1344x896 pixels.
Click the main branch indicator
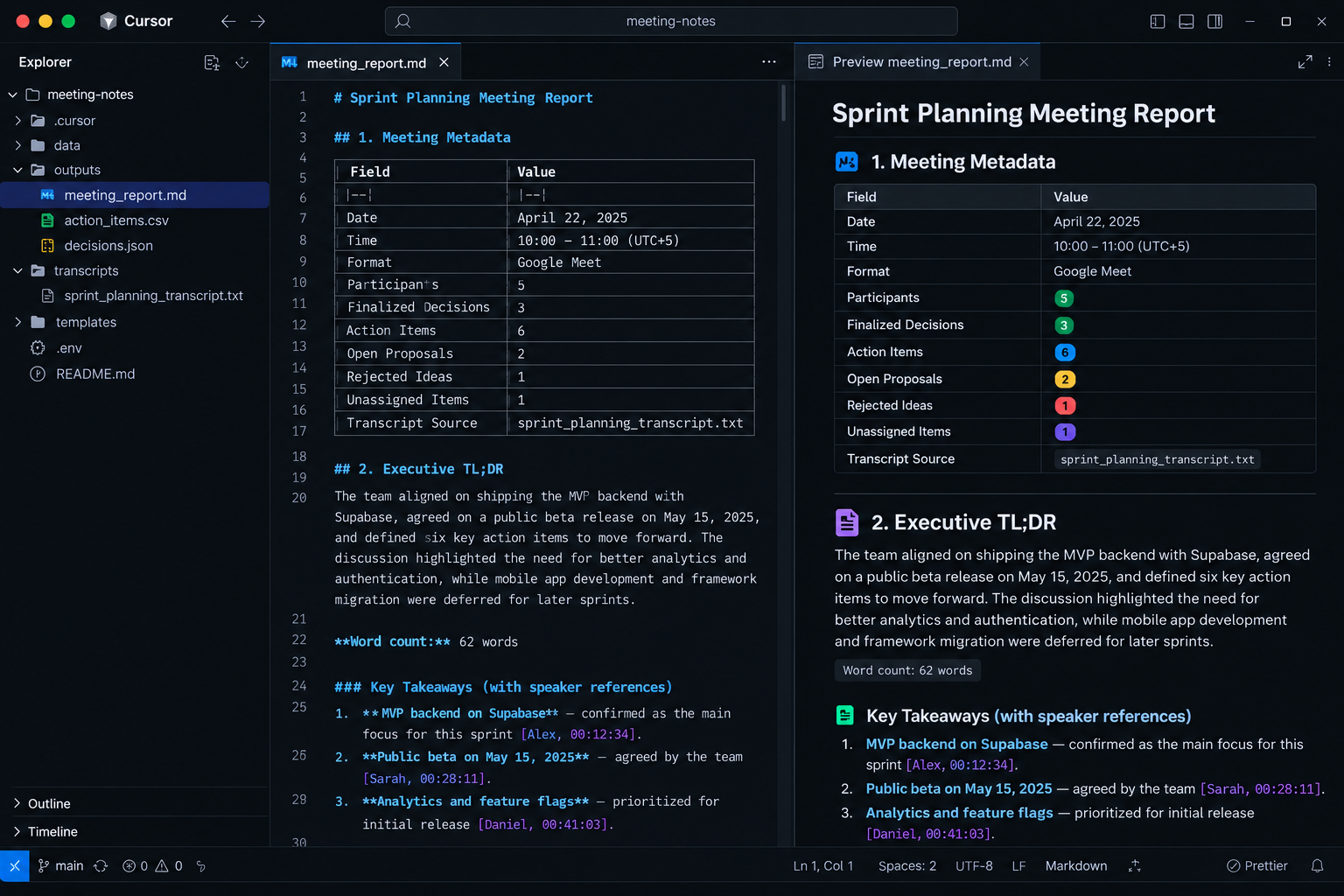[x=61, y=865]
